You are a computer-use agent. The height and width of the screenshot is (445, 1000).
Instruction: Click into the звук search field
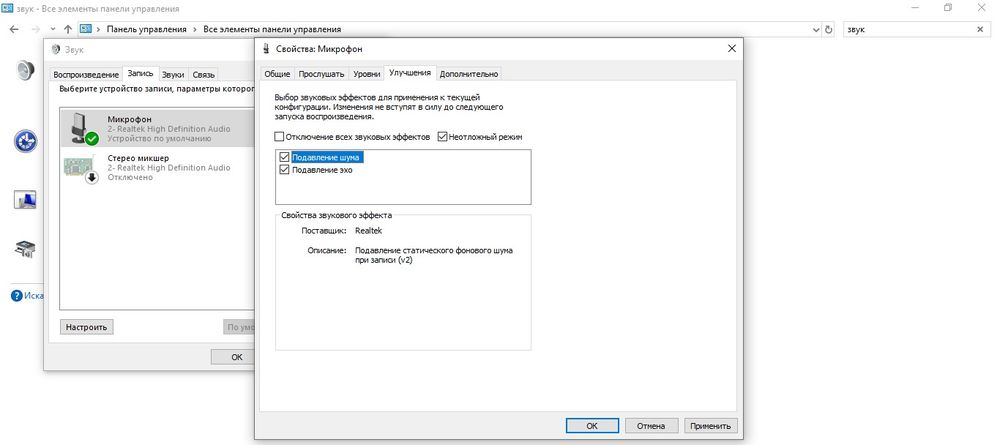click(x=909, y=29)
